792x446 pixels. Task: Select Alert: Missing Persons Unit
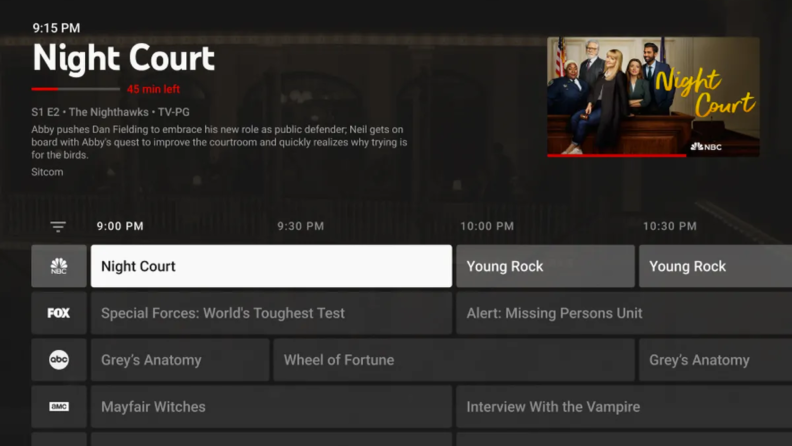pyautogui.click(x=624, y=313)
